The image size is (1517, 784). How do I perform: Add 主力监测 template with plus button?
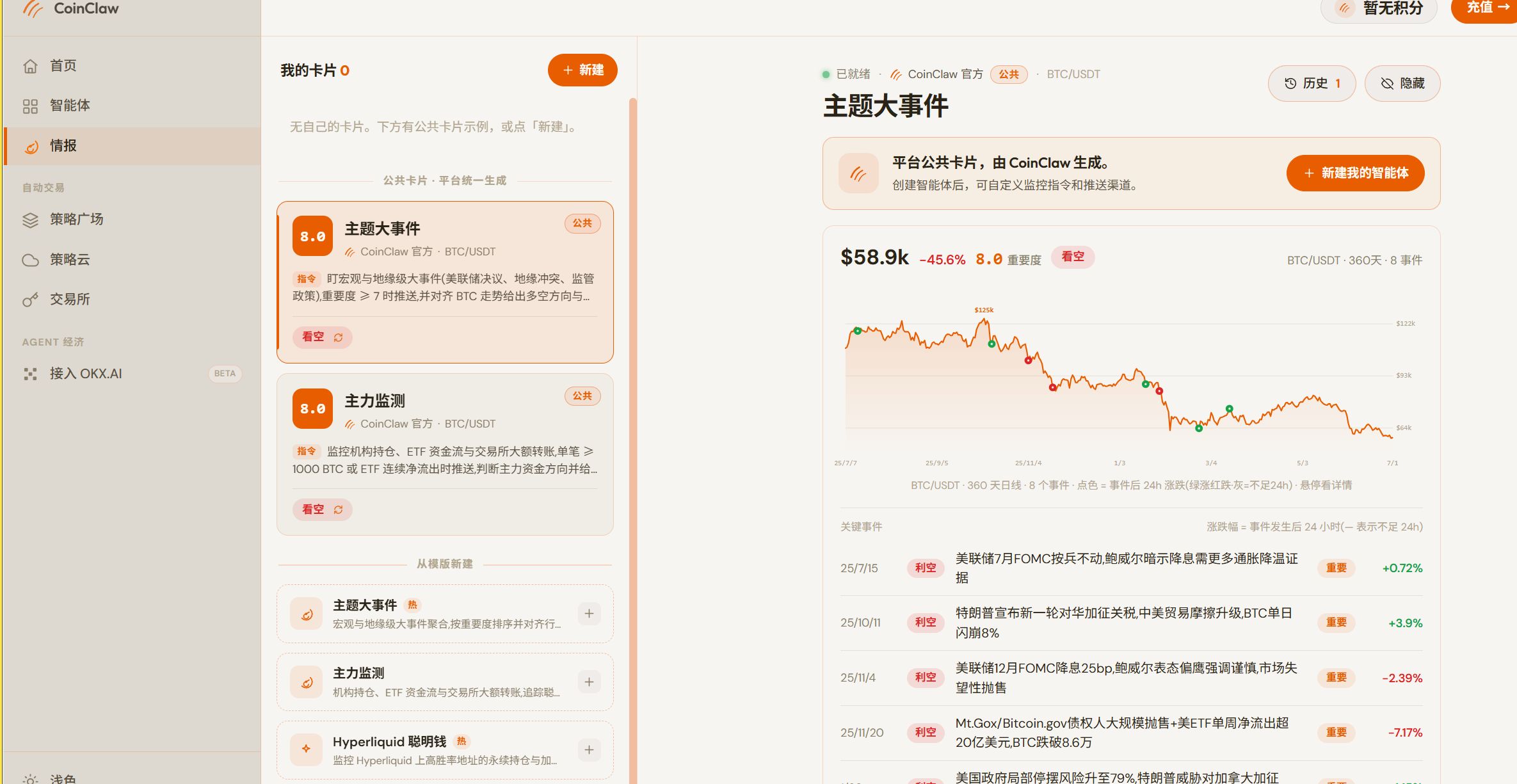click(589, 682)
